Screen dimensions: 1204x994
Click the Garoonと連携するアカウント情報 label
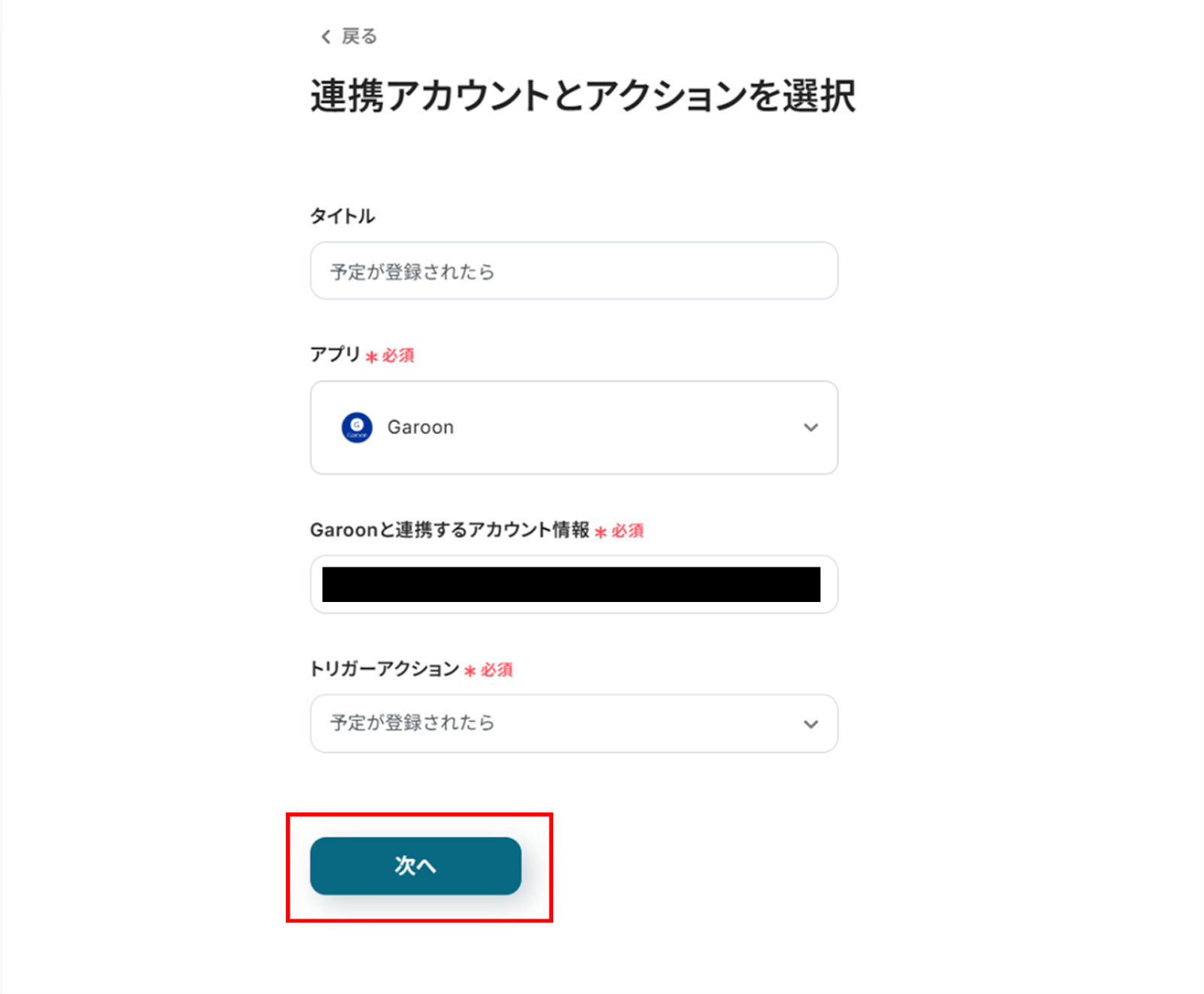(x=449, y=530)
